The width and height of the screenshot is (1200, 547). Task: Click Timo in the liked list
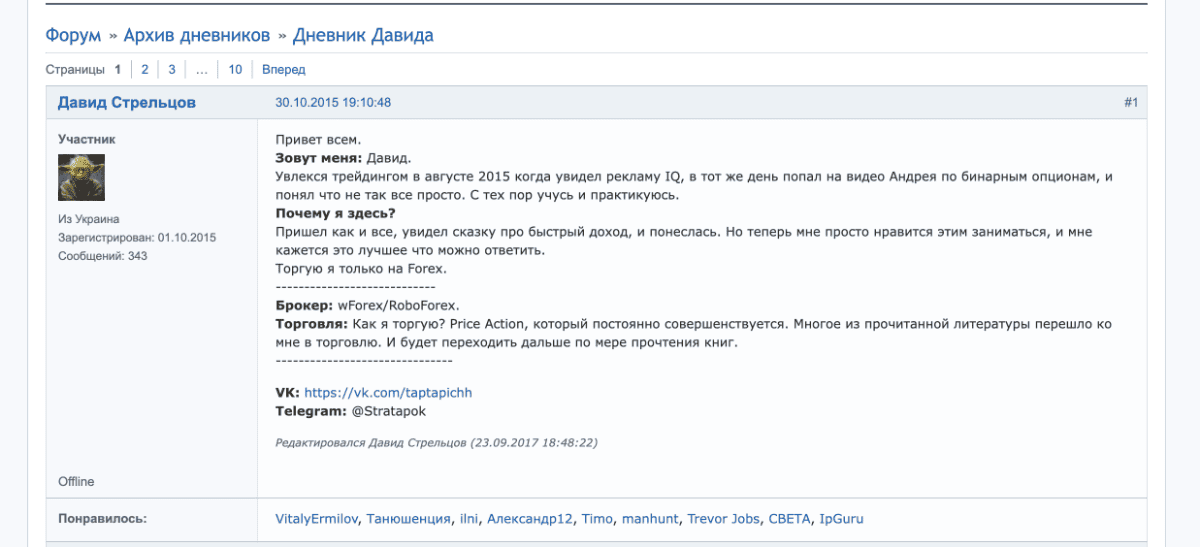click(597, 519)
